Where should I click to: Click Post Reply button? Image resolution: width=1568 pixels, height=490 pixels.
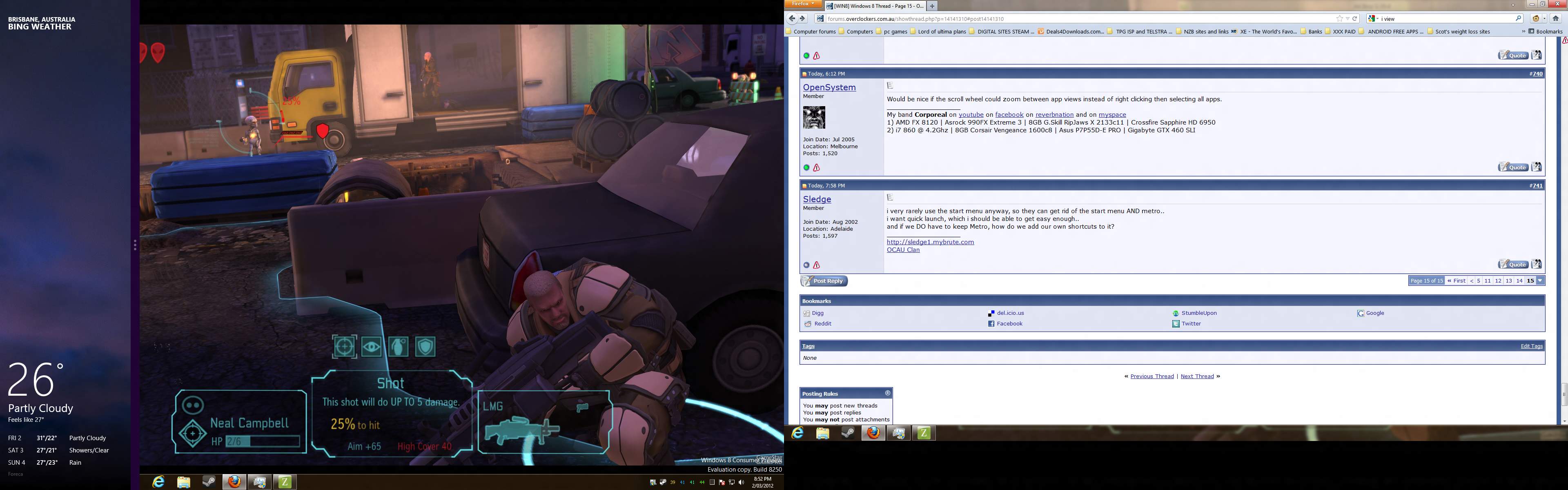pos(824,281)
